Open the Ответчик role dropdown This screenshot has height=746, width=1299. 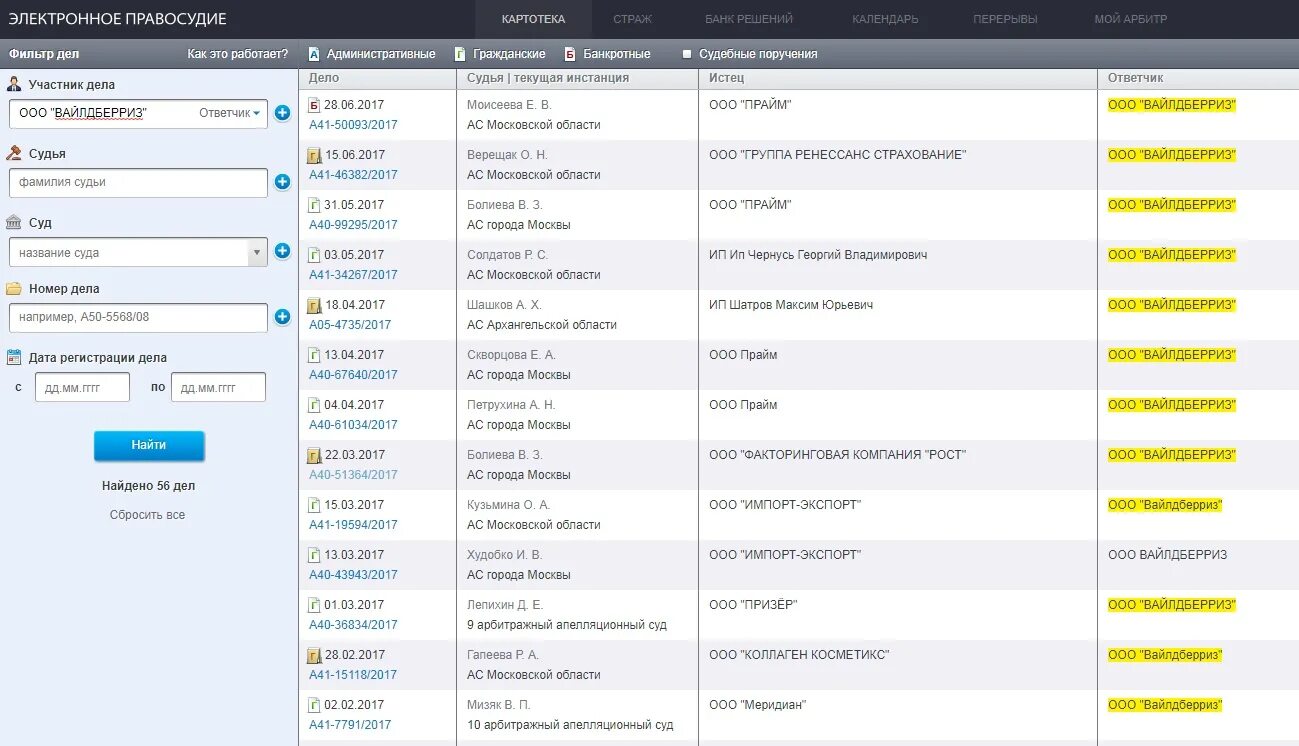pos(230,113)
